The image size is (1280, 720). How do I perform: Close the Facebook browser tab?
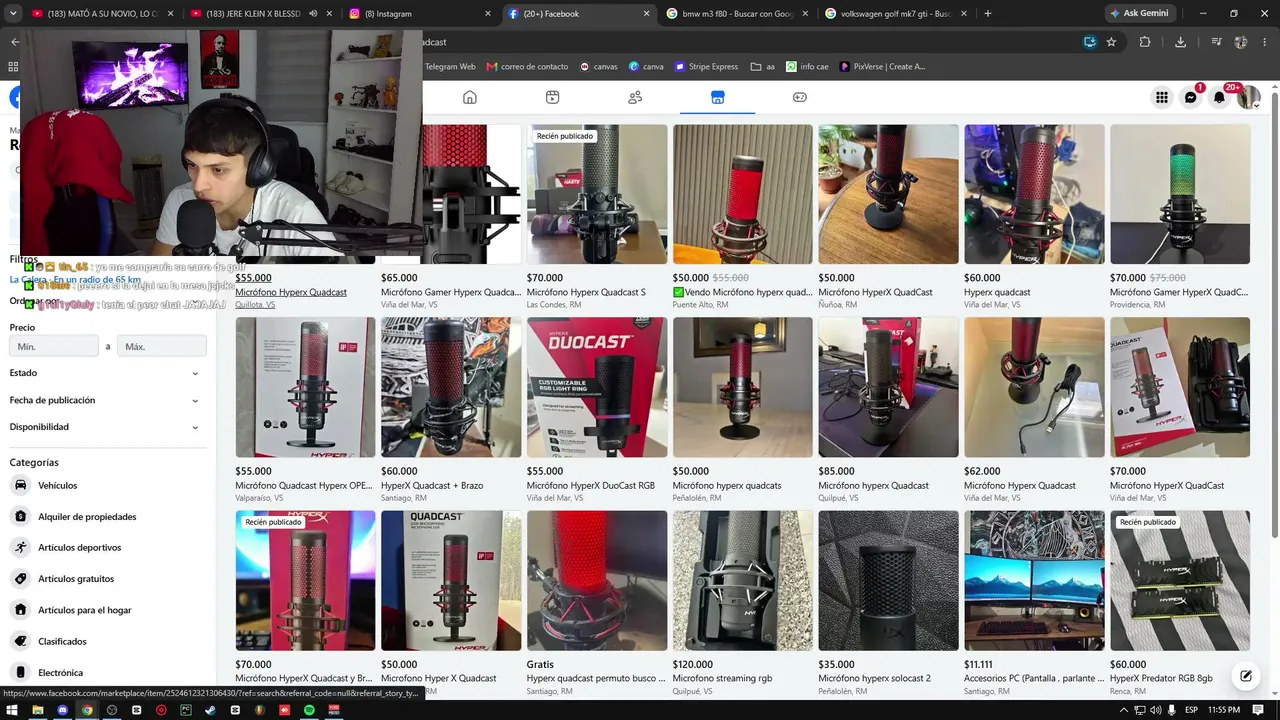646,14
